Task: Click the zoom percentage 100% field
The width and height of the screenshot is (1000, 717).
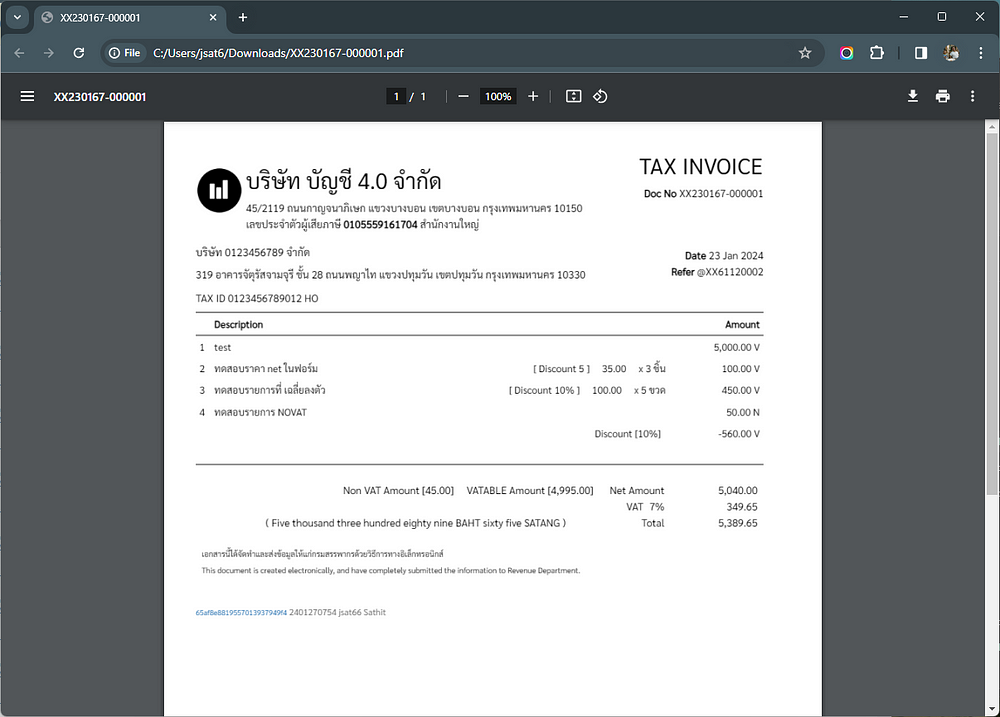Action: coord(497,96)
